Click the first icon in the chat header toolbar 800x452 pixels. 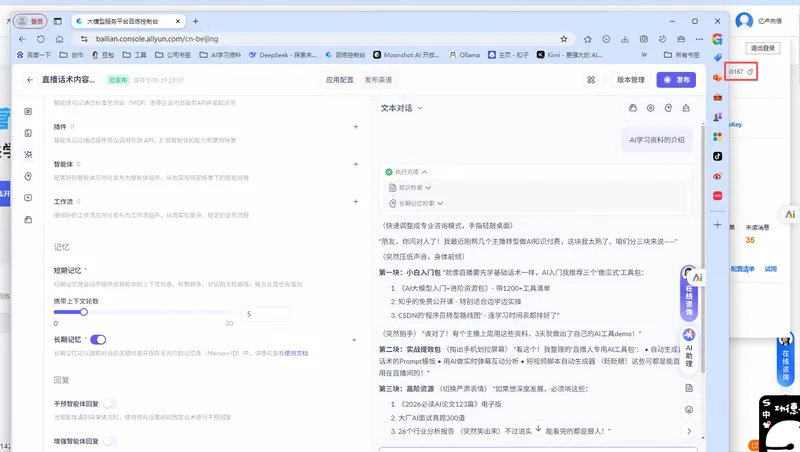point(633,108)
